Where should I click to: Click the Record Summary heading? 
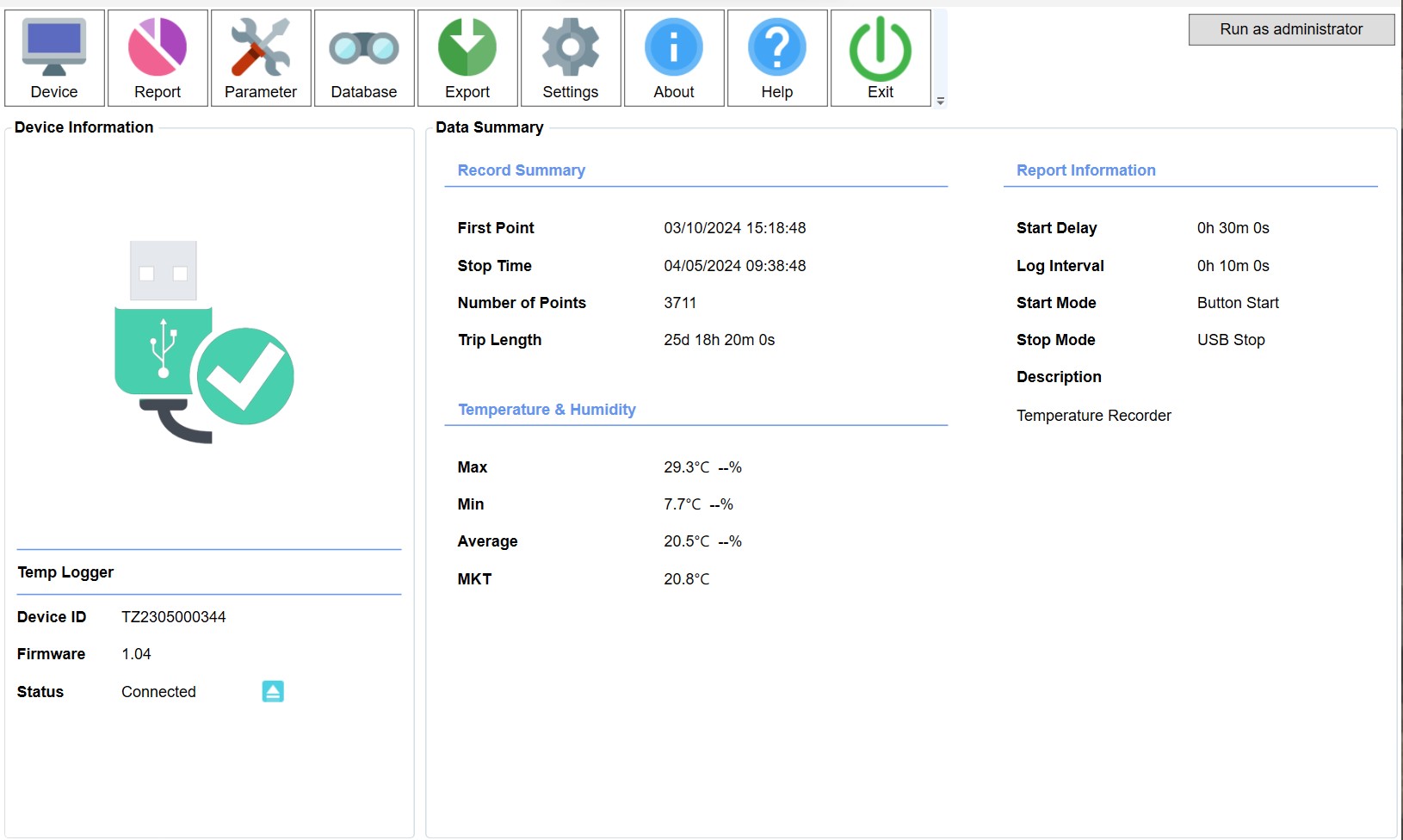coord(521,170)
